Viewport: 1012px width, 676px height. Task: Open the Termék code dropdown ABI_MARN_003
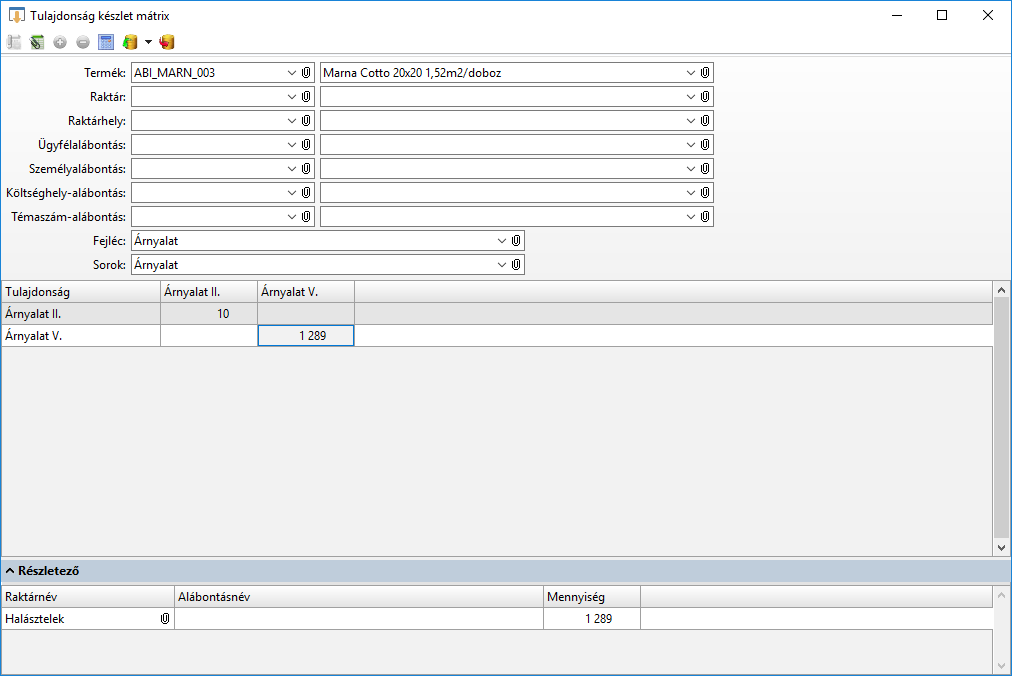pyautogui.click(x=292, y=73)
